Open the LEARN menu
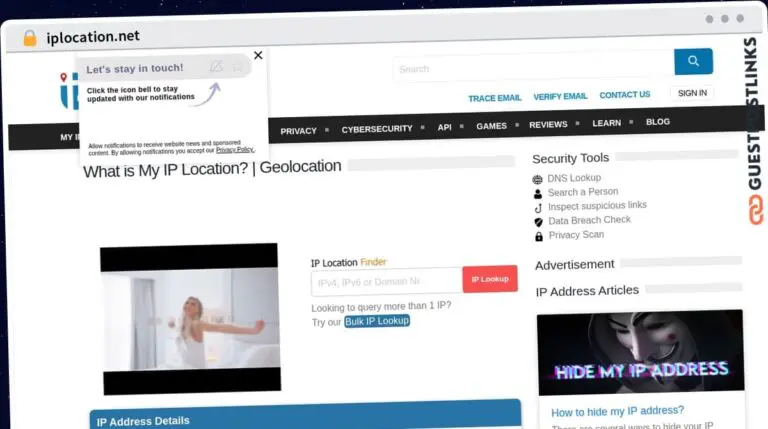The width and height of the screenshot is (768, 429). pos(606,123)
